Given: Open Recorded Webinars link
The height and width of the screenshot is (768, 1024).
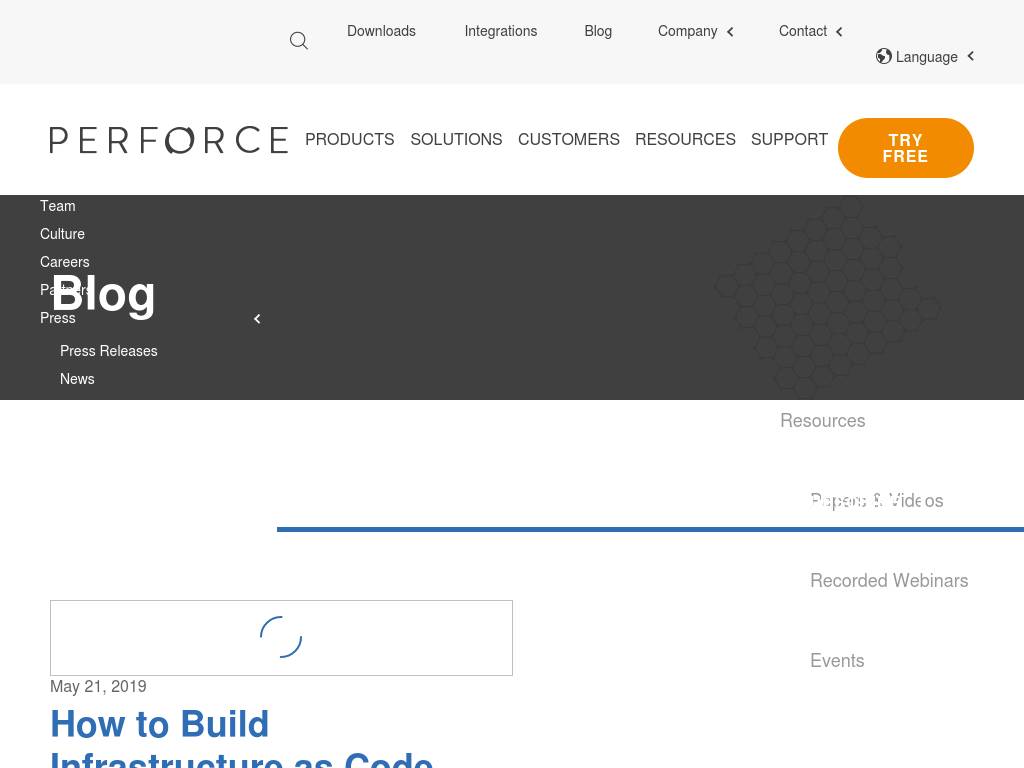Looking at the screenshot, I should [888, 581].
